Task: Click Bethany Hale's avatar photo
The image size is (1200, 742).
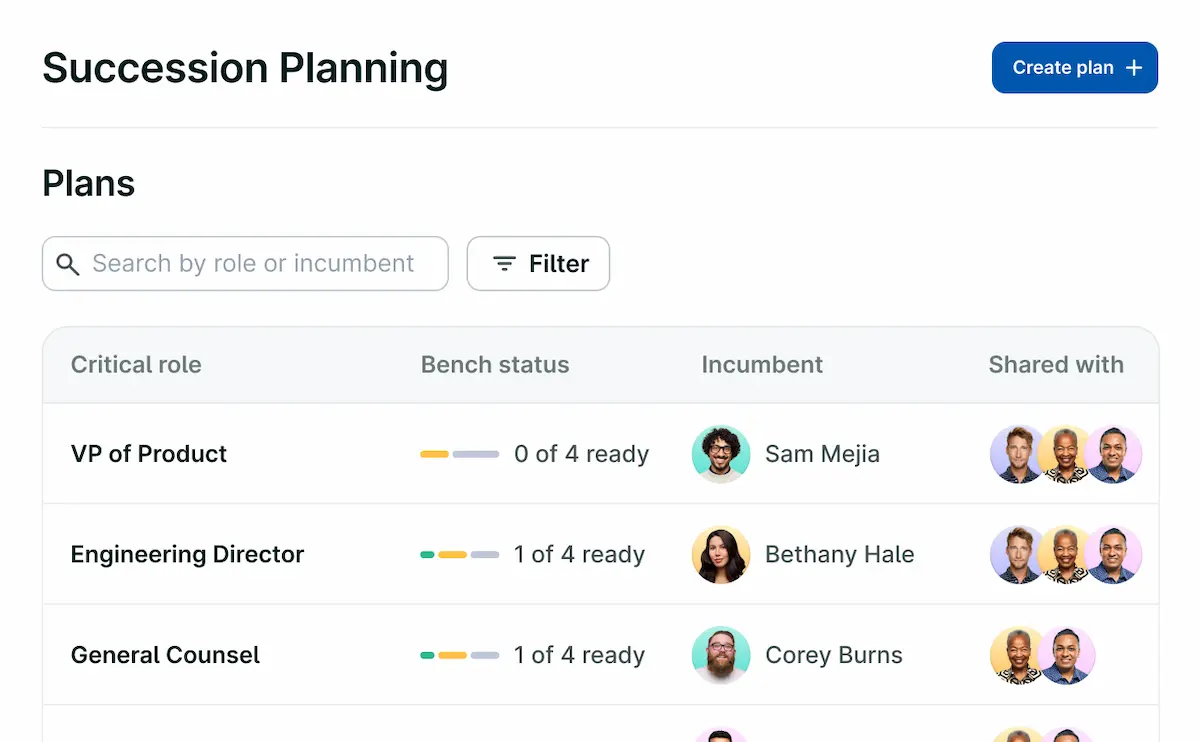Action: (721, 555)
